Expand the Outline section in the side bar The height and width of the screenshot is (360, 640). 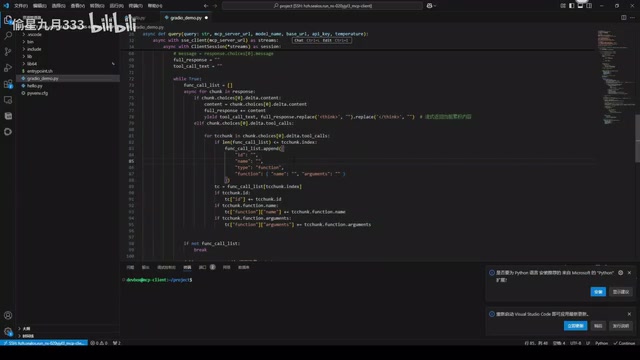click(x=26, y=329)
